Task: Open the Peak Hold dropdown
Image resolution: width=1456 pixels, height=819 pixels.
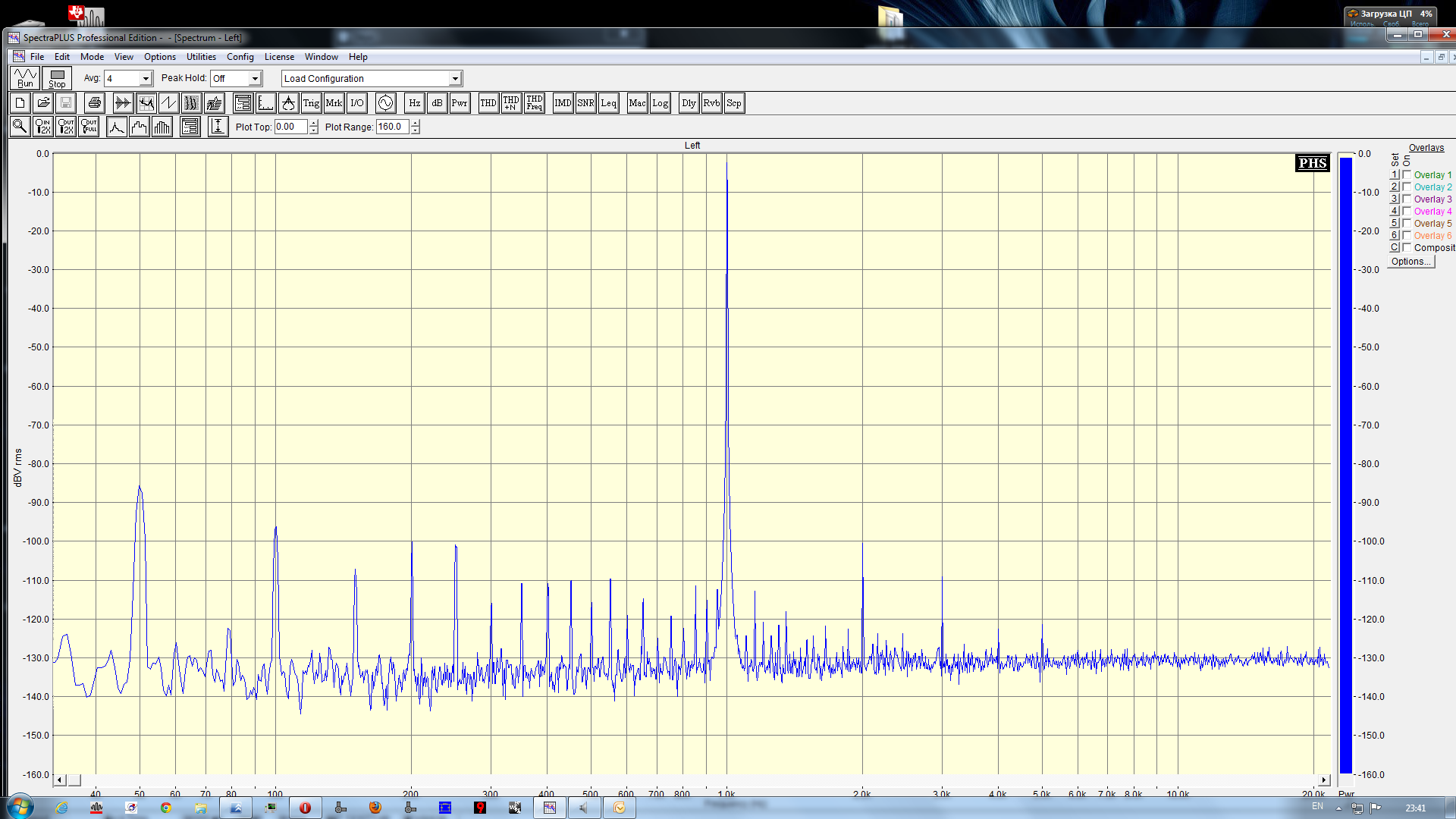Action: click(x=256, y=79)
